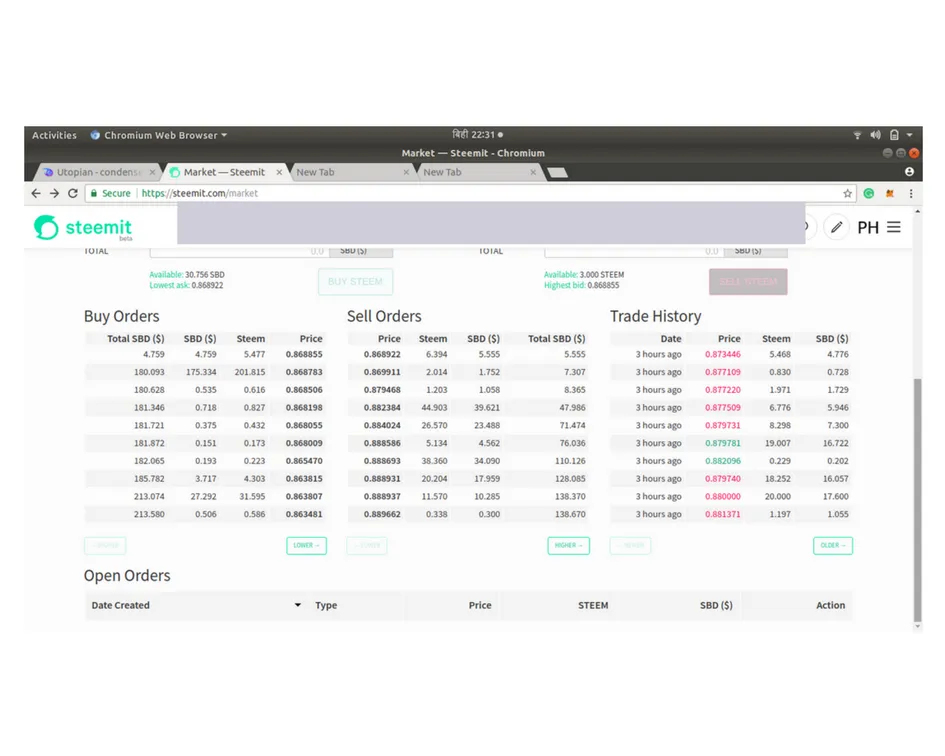Screen dimensions: 945x756
Task: Click the sell TOTAL input field
Action: (633, 251)
